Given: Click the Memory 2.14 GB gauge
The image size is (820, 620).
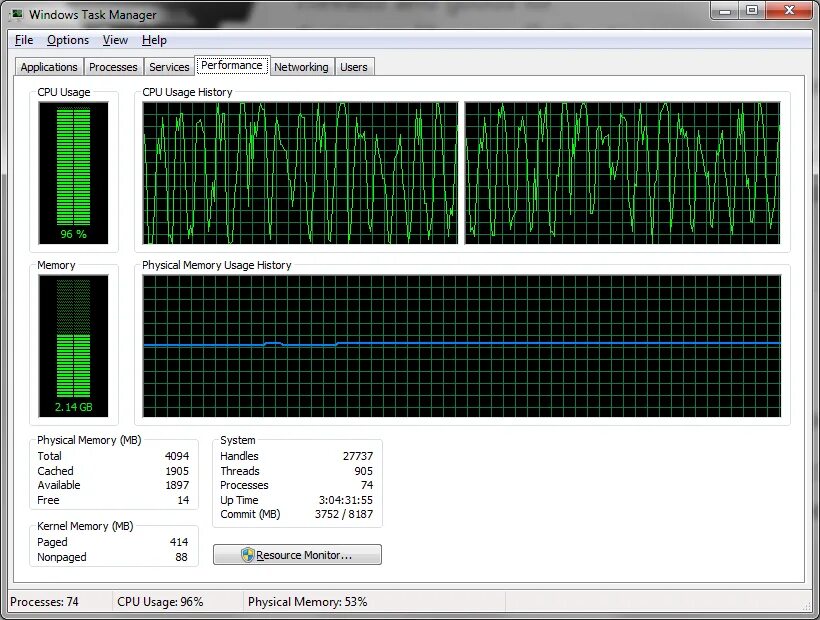Looking at the screenshot, I should point(73,346).
